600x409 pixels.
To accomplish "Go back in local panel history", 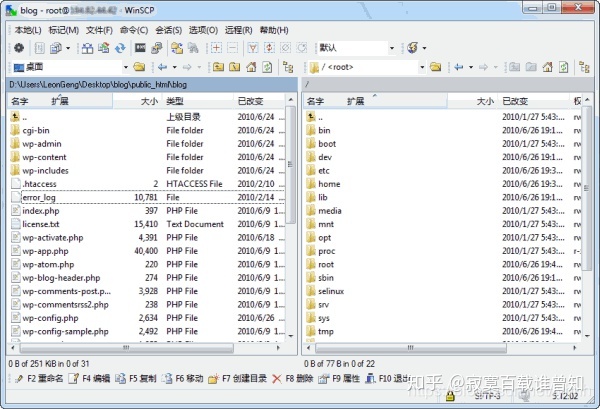I will pyautogui.click(x=163, y=67).
